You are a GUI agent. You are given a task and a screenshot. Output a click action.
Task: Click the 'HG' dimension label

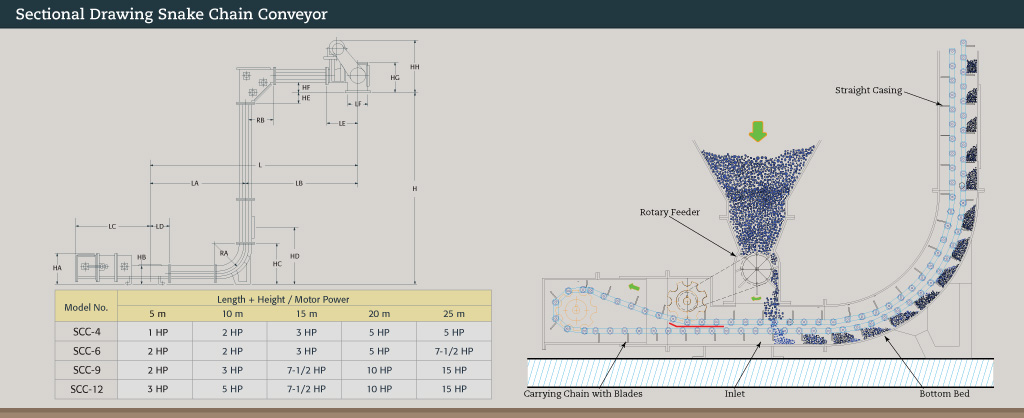click(x=394, y=78)
